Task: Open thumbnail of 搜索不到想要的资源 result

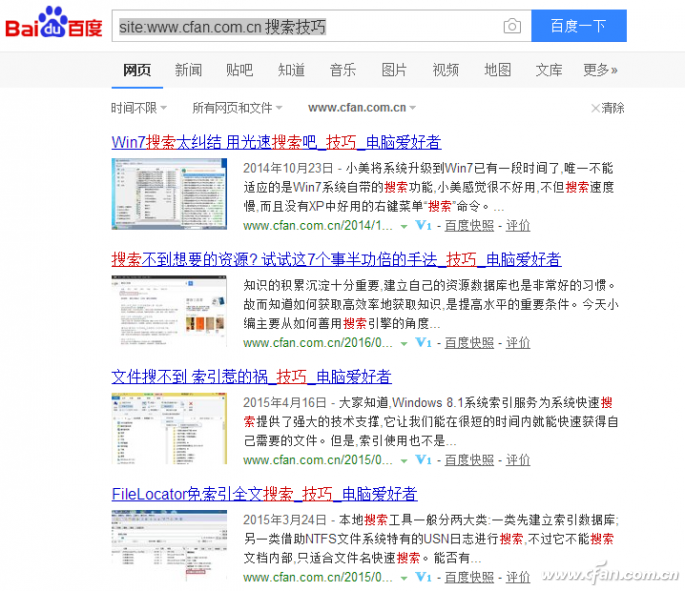Action: coord(169,311)
